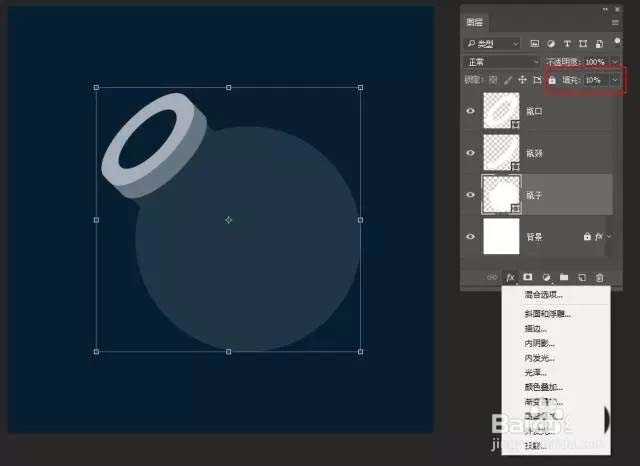Click the 填充 fill value field

(594, 79)
